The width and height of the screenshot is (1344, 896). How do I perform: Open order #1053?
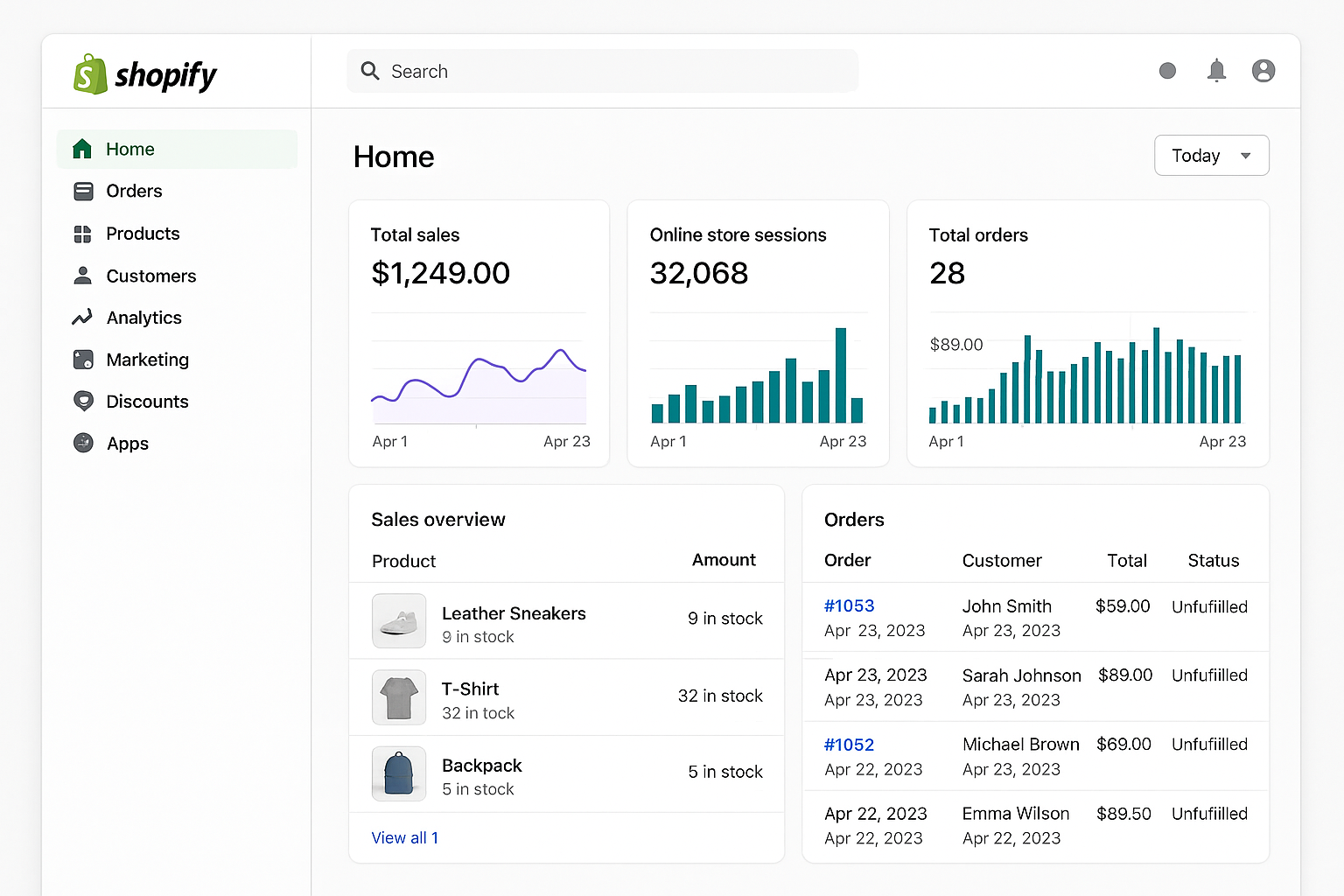click(x=849, y=605)
